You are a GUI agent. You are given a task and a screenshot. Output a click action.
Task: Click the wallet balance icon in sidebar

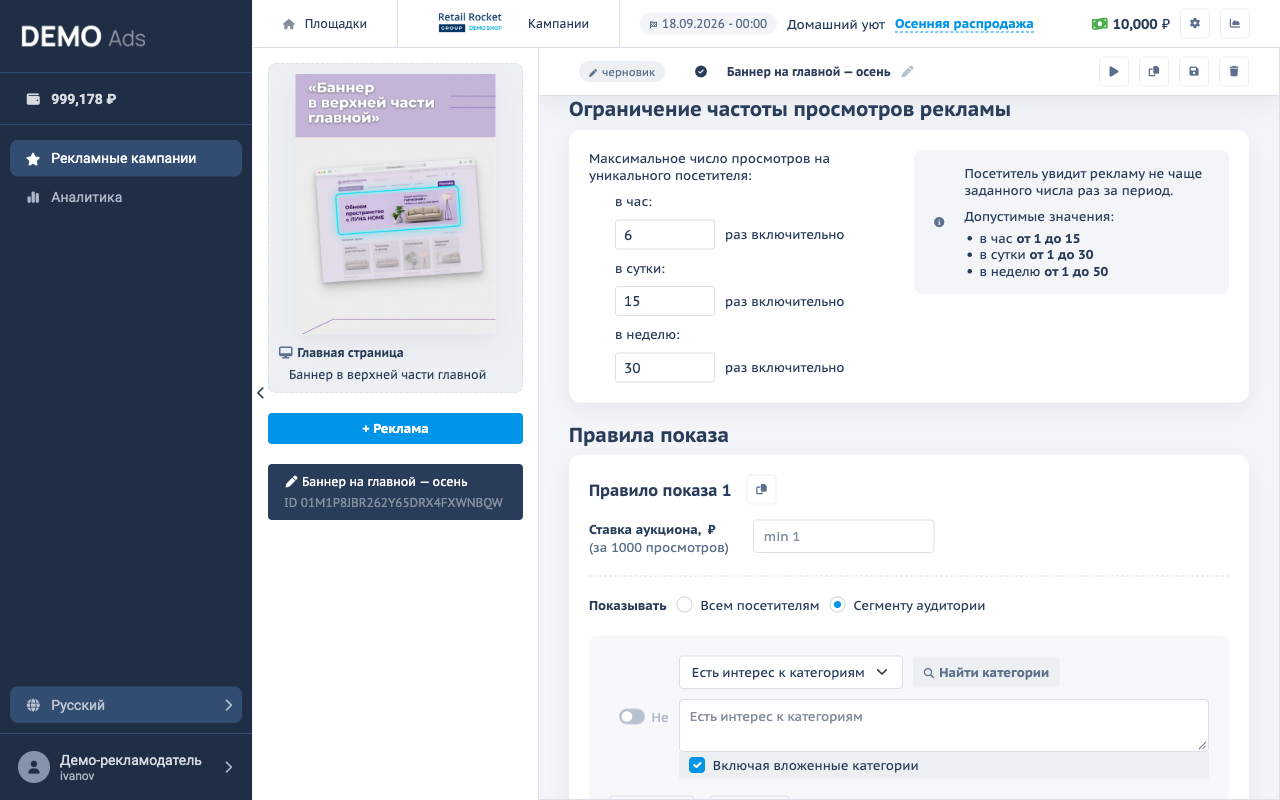(33, 99)
